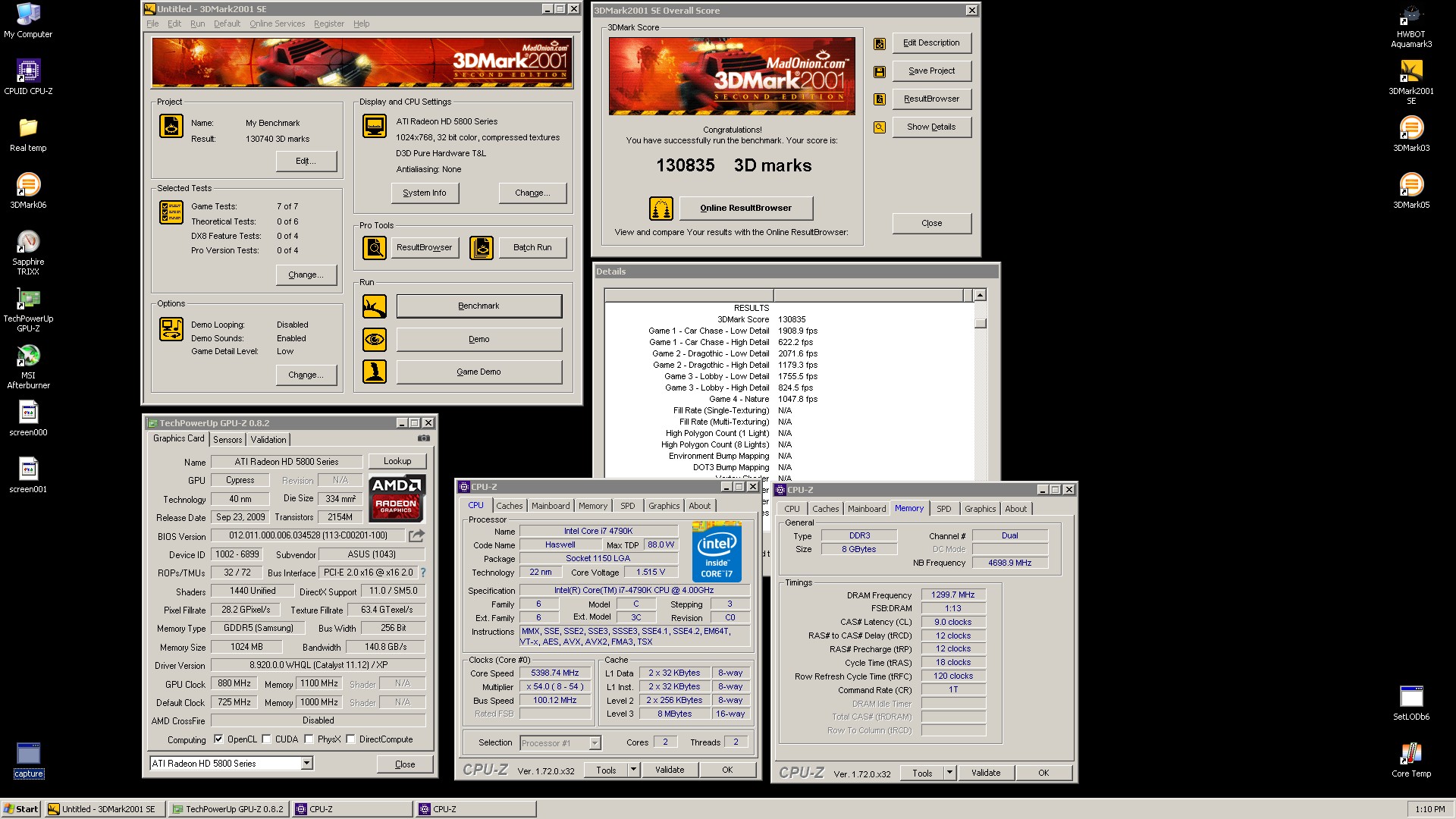Click the Start button on the taskbar
Image resolution: width=1456 pixels, height=819 pixels.
coord(21,809)
